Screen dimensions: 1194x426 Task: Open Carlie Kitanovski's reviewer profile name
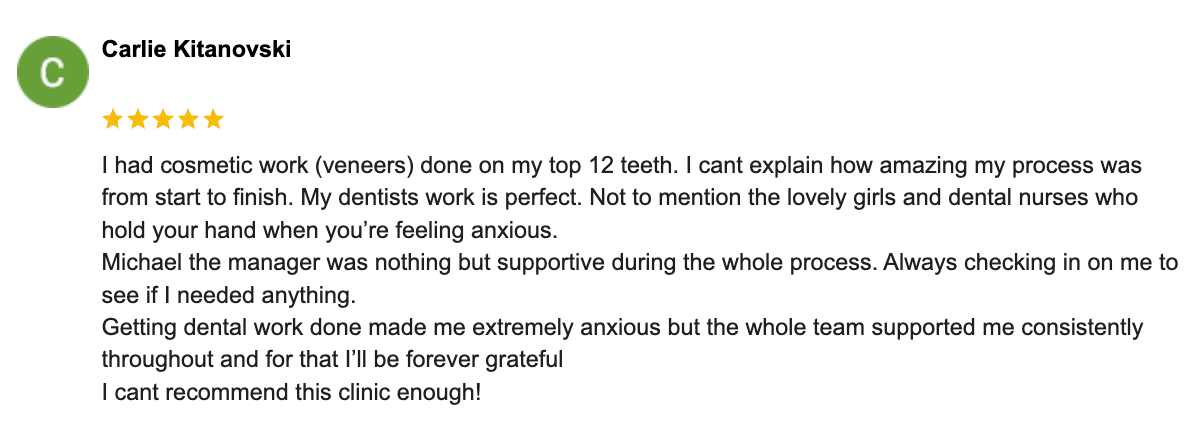[196, 50]
